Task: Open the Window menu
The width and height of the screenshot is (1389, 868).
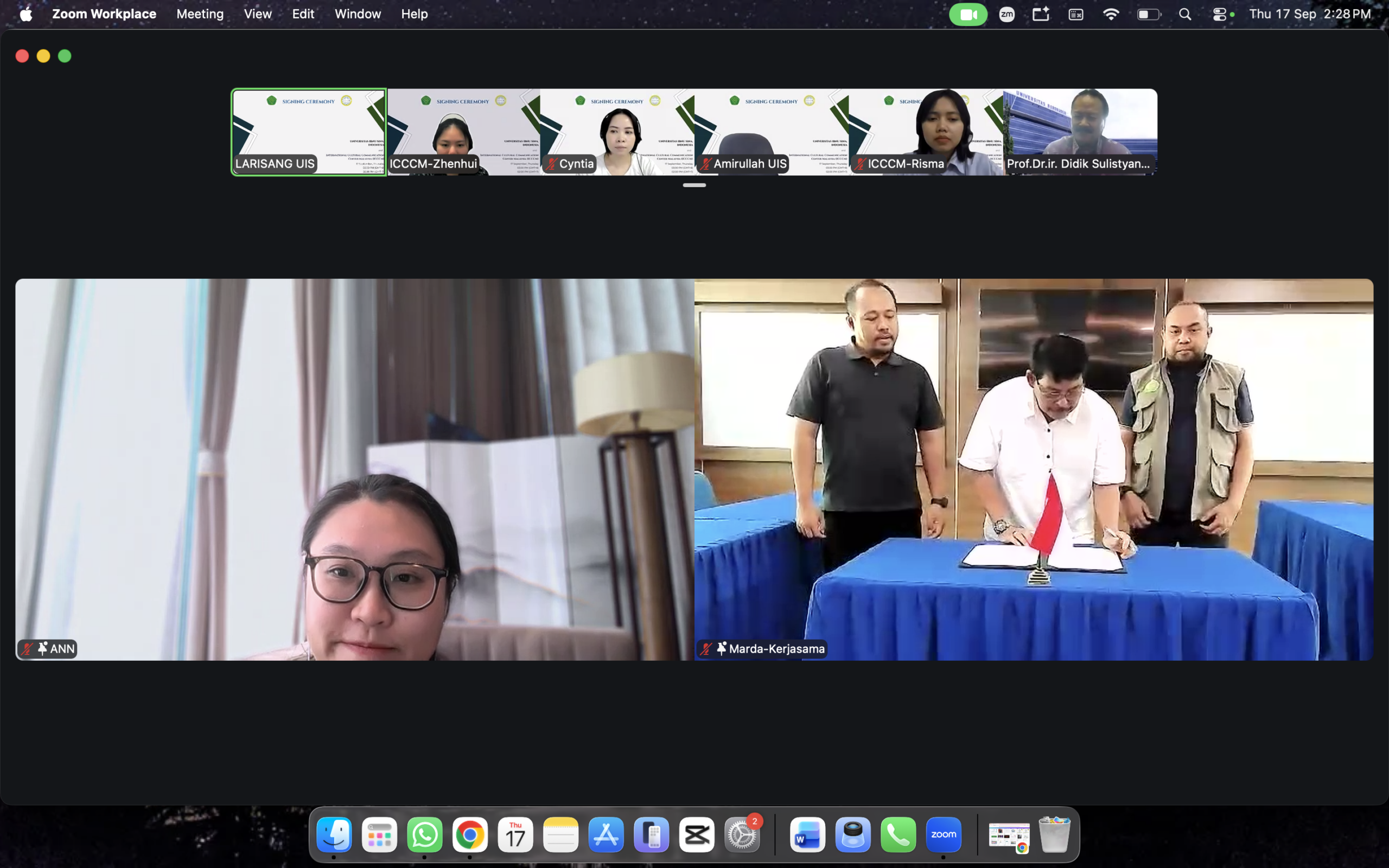Action: (x=358, y=14)
